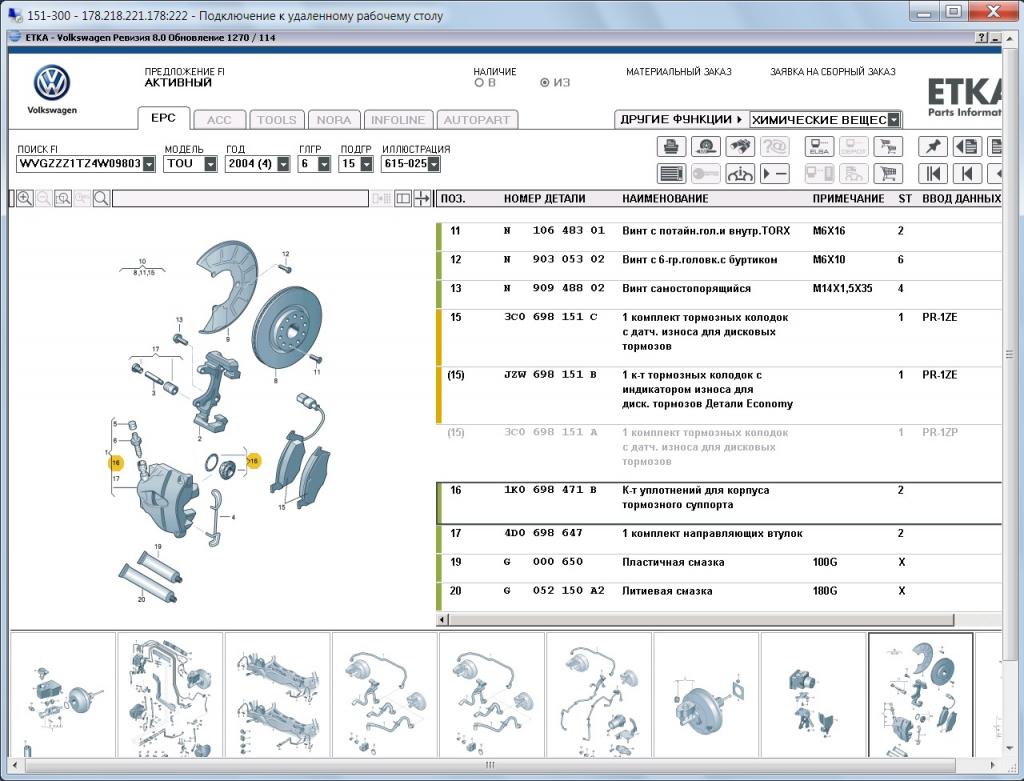The height and width of the screenshot is (781, 1024).
Task: Open the NORA tab
Action: click(x=334, y=120)
